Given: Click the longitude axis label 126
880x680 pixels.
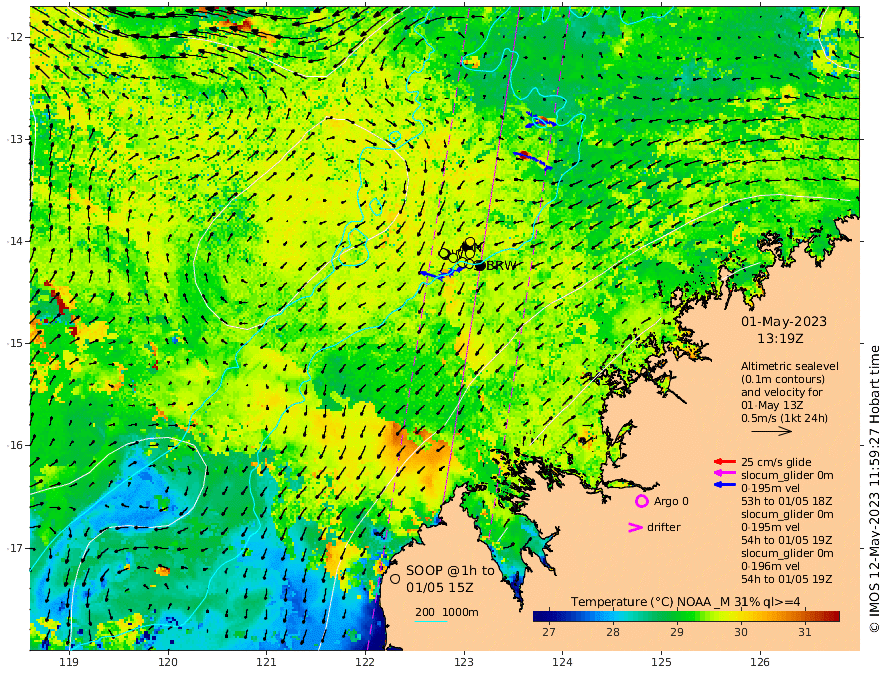Looking at the screenshot, I should click(x=760, y=663).
